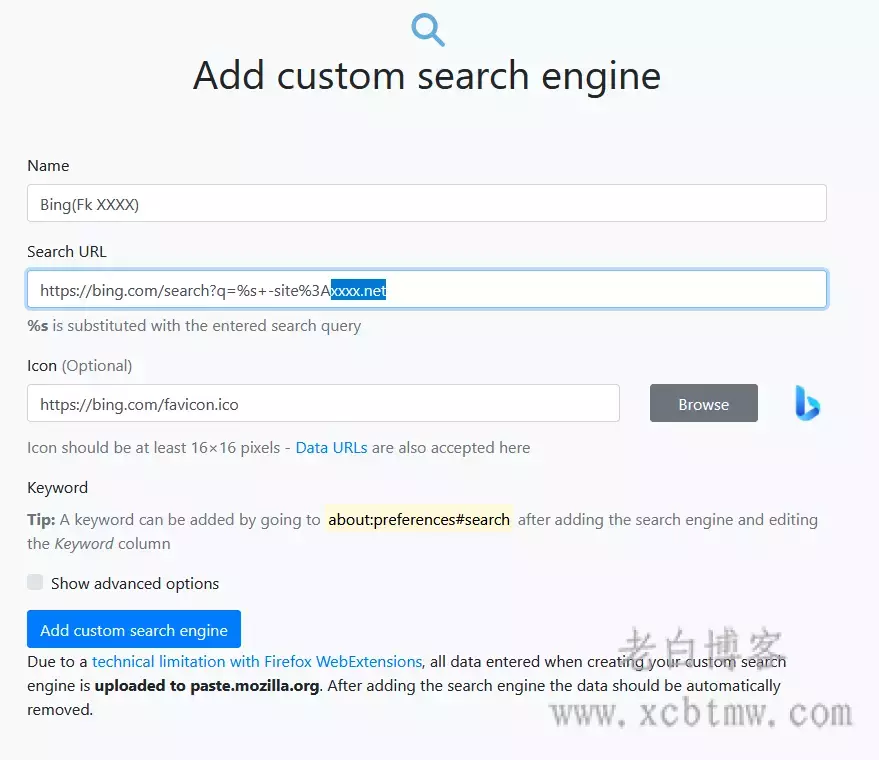
Task: Click the www.xcbtmw.com watermark text
Action: pos(702,713)
